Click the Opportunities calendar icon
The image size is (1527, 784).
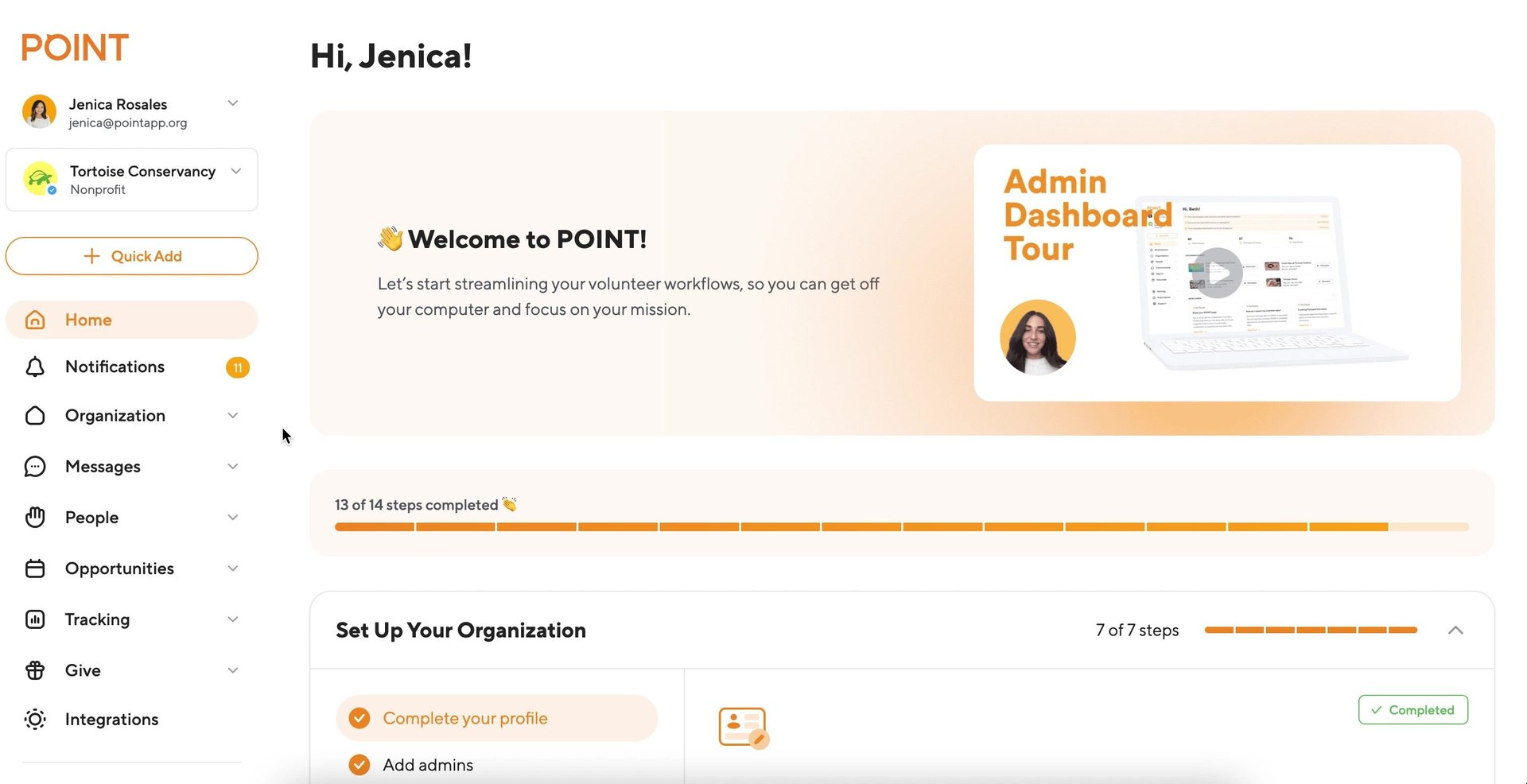(x=35, y=569)
